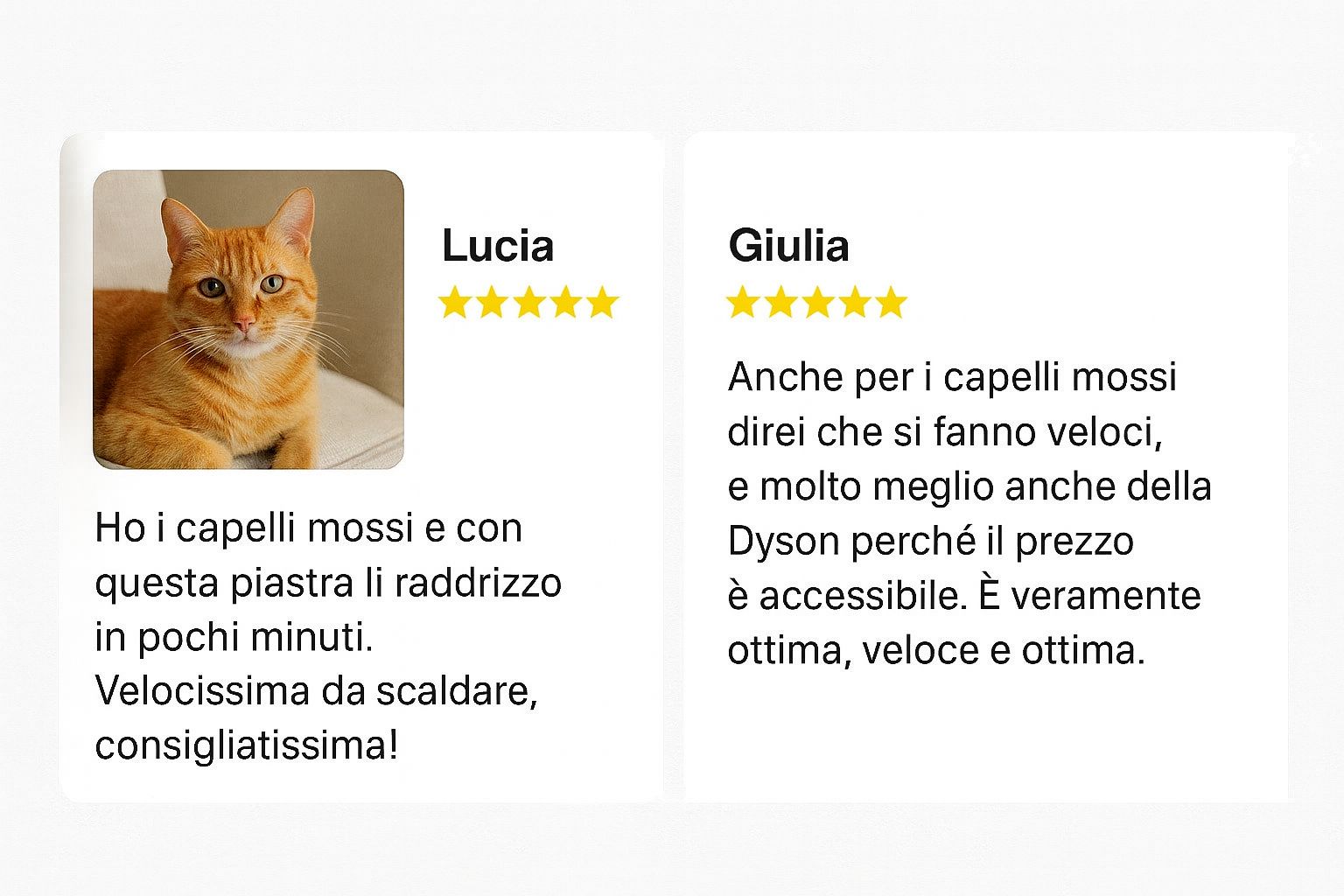This screenshot has width=1344, height=896.
Task: Click the line 'questa piastra li raddrizzo'
Action: coord(328,583)
